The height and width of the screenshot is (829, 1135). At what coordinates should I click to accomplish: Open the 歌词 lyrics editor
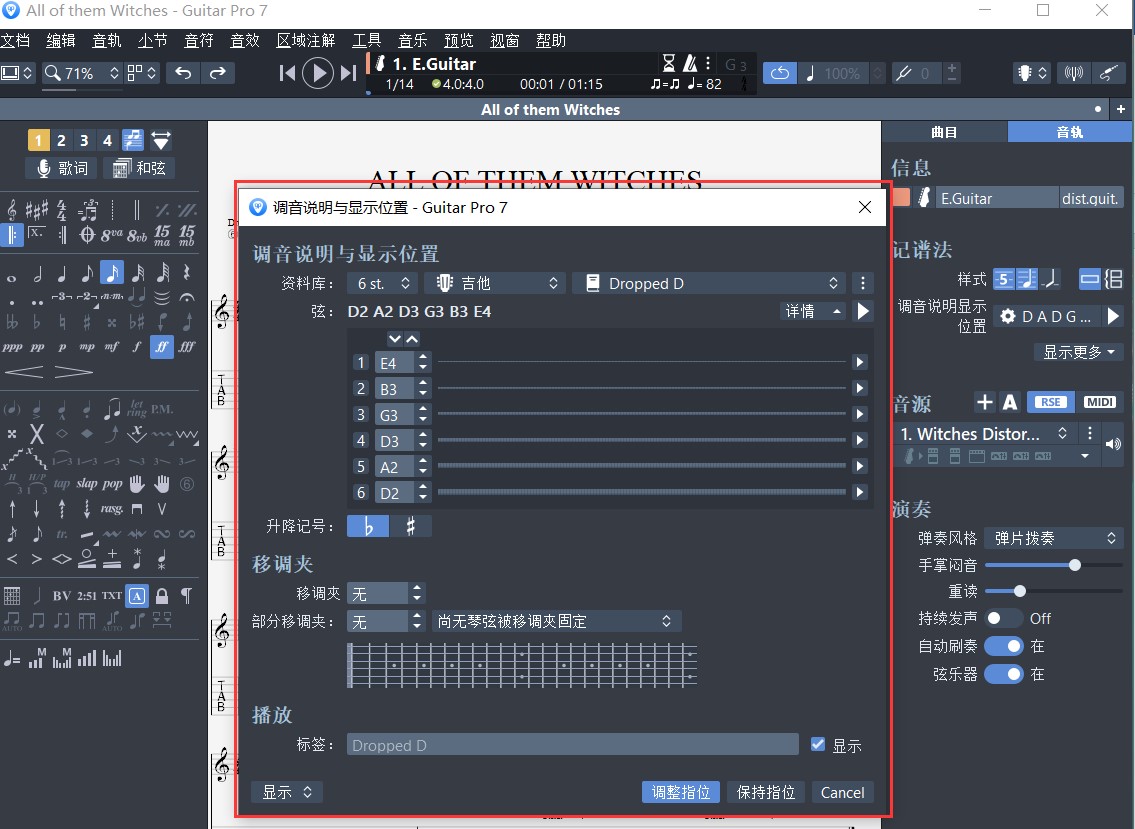(x=62, y=168)
